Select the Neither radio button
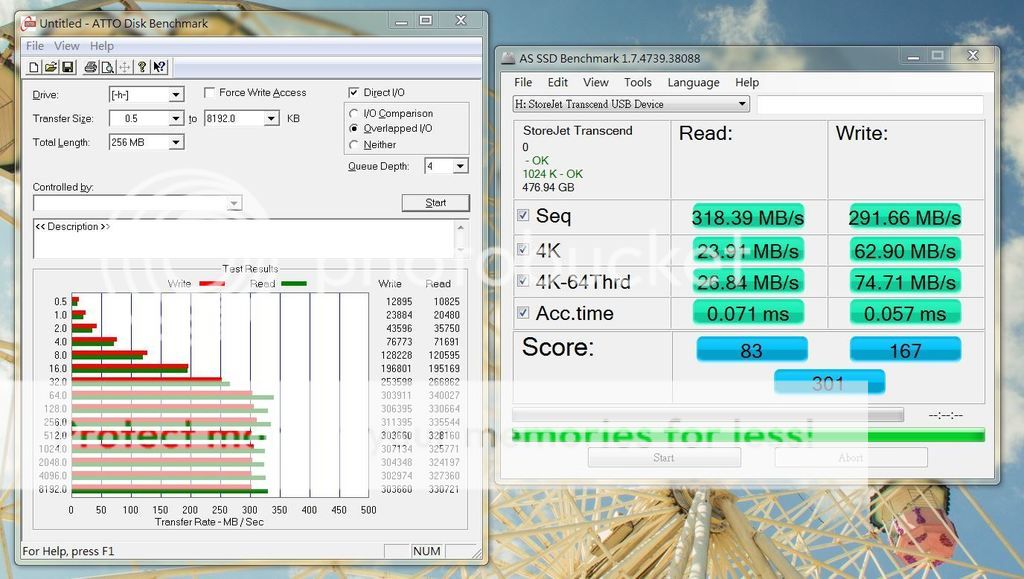Viewport: 1024px width, 579px height. coord(353,145)
